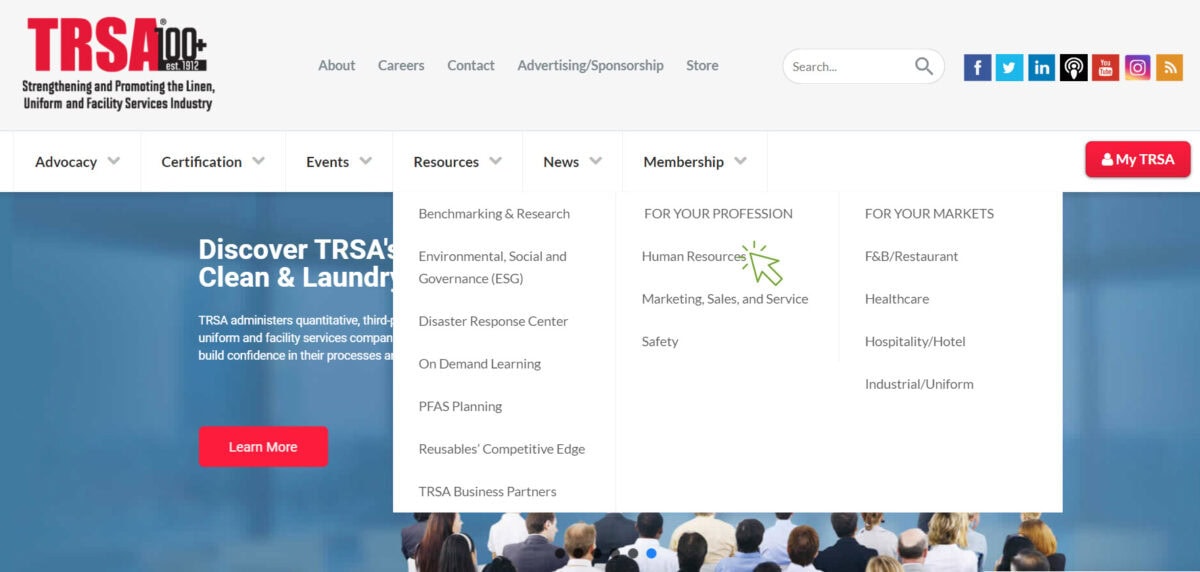Open the Instagram icon
Screen dimensions: 1200x572
coord(1137,67)
